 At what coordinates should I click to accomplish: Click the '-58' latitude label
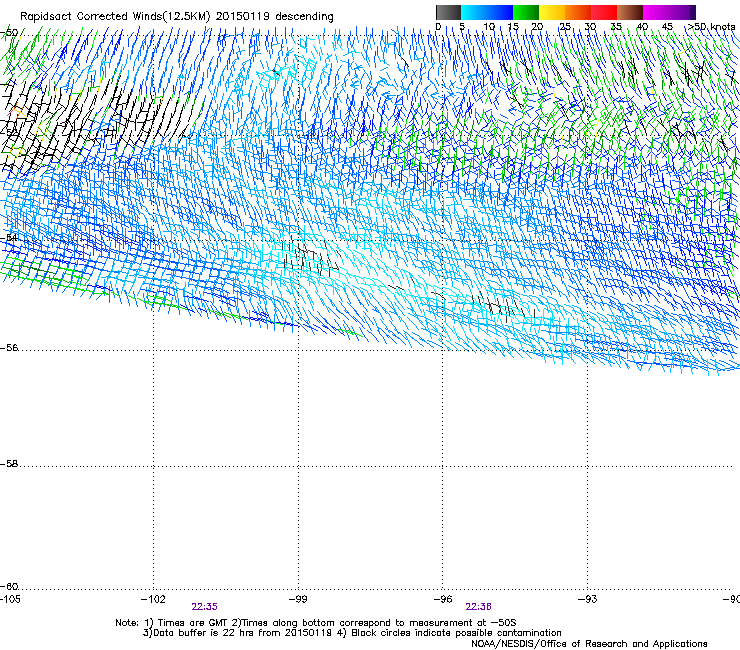9,464
